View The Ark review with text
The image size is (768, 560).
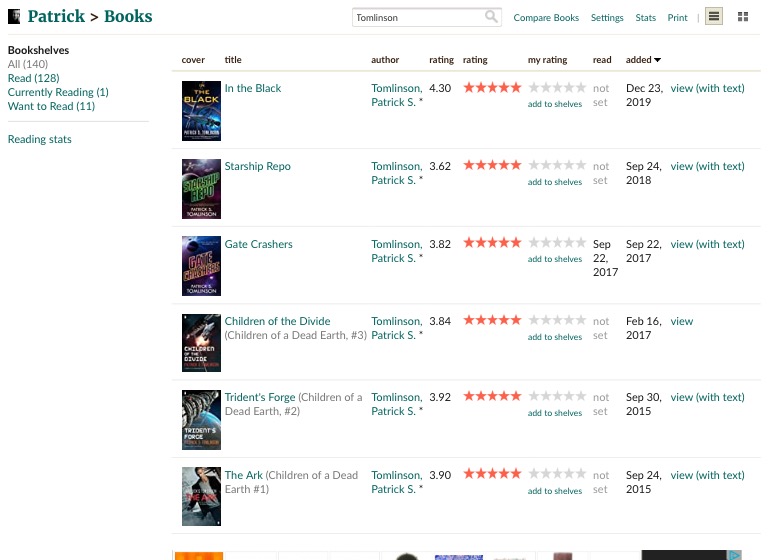pyautogui.click(x=707, y=475)
